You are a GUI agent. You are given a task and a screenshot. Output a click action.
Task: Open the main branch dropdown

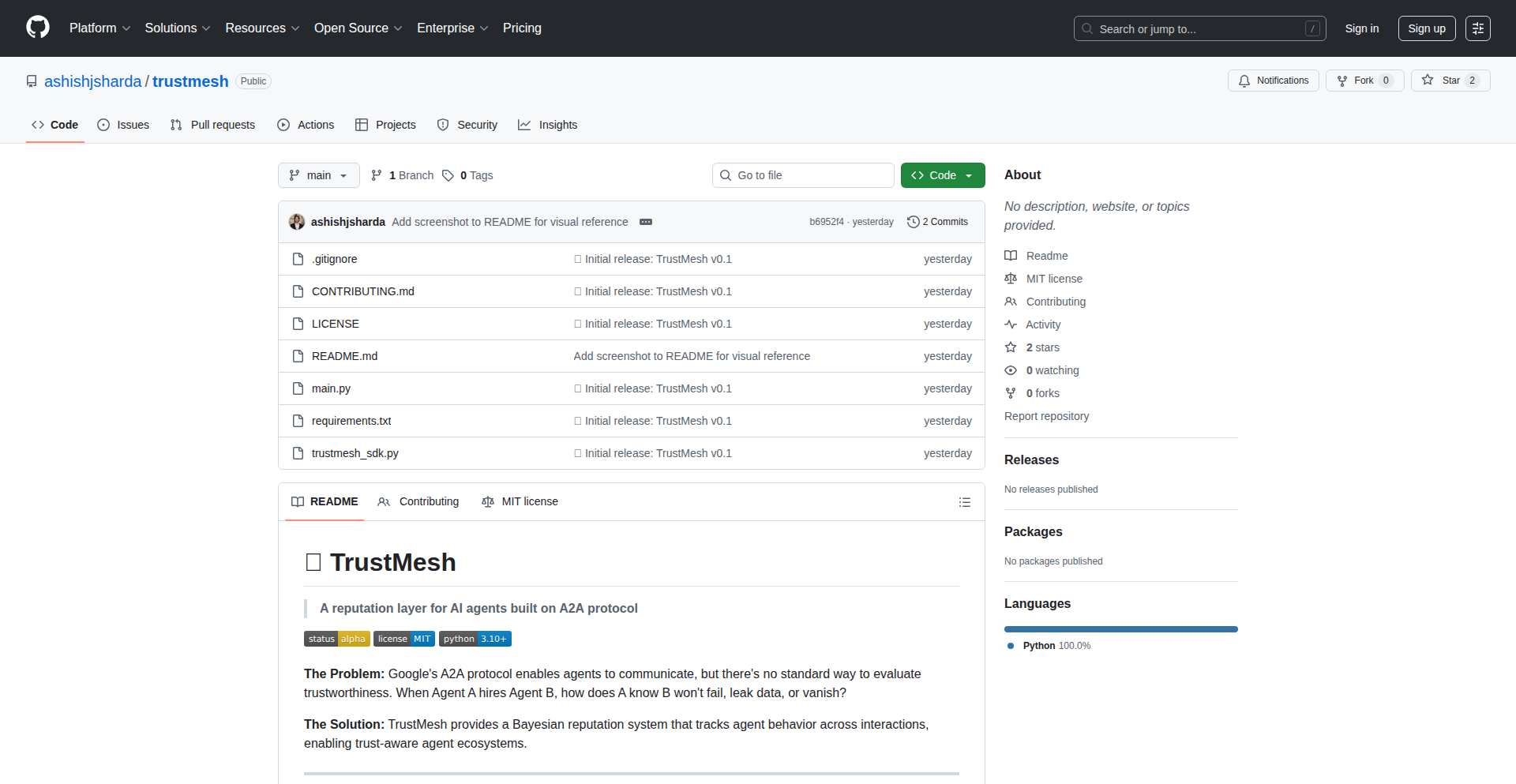click(318, 175)
